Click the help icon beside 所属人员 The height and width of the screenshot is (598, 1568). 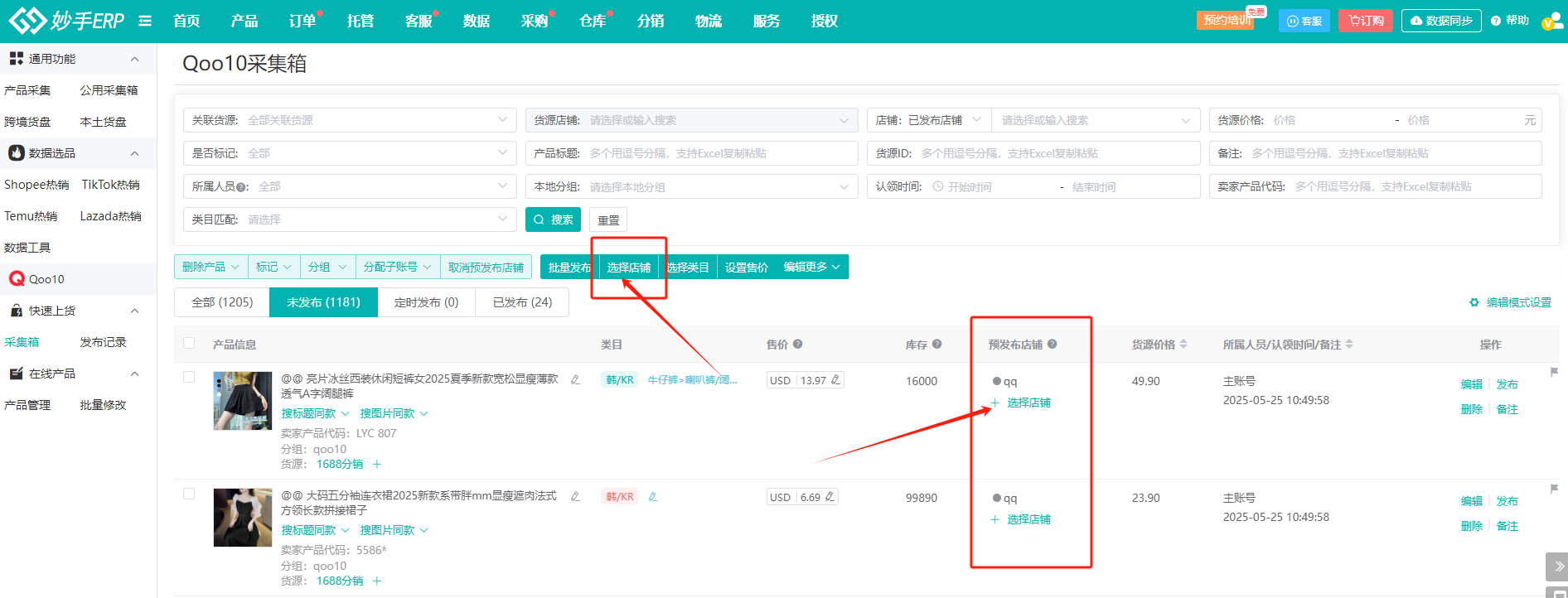click(241, 187)
